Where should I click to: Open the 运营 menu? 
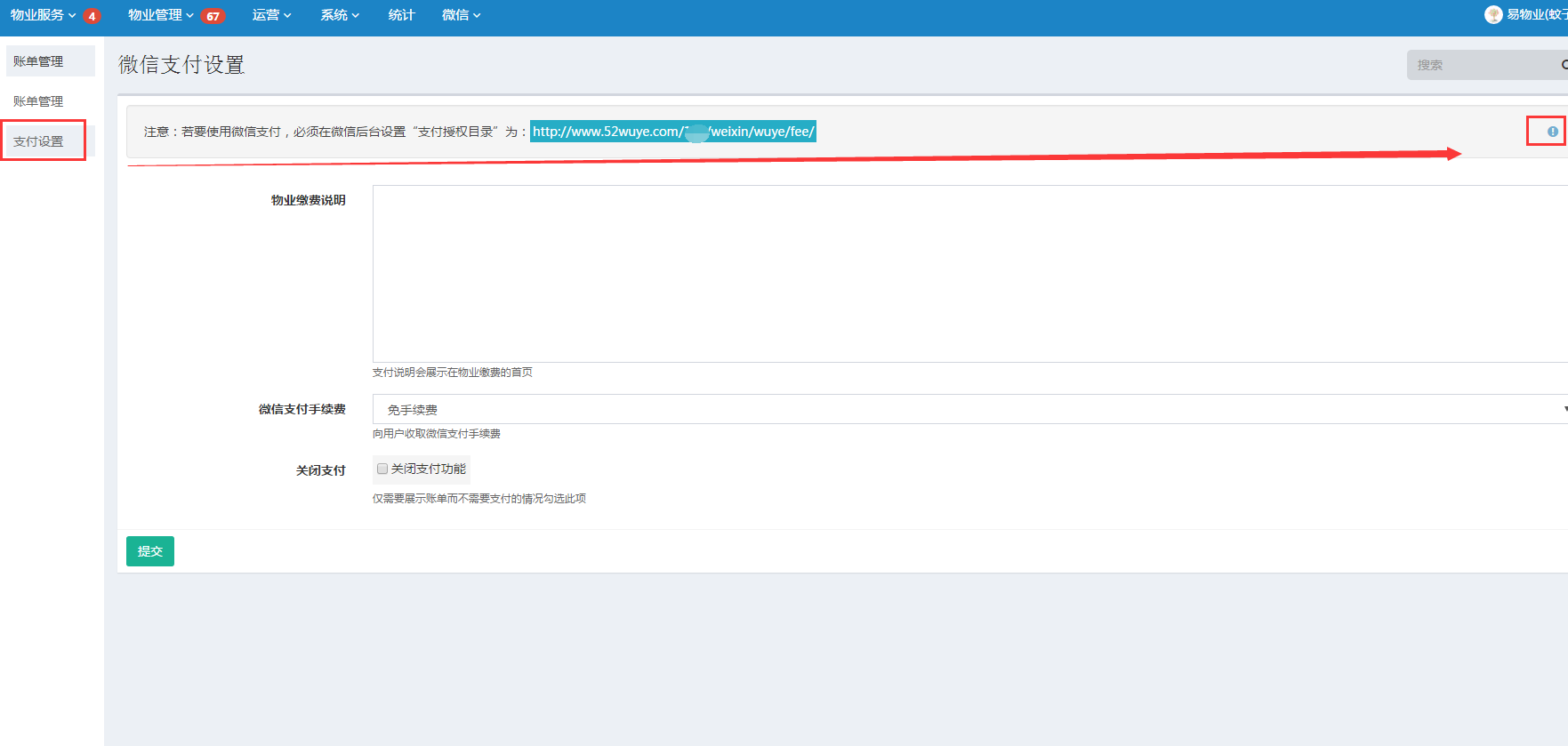(271, 15)
